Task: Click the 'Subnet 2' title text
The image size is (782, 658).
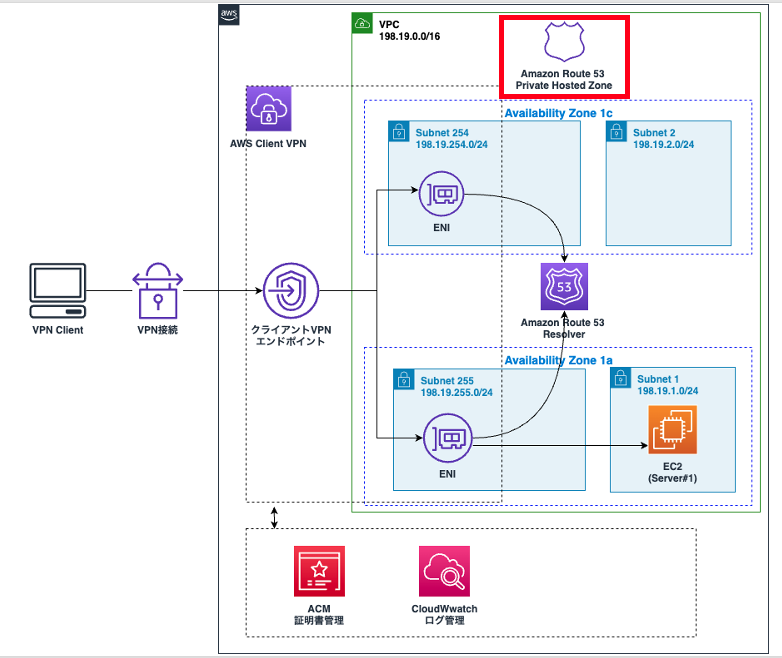Action: [x=654, y=133]
